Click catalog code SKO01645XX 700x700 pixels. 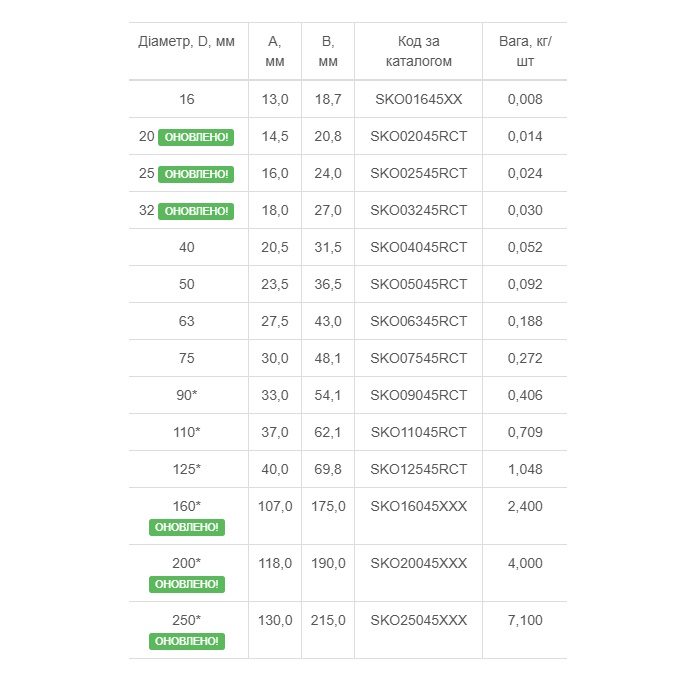pyautogui.click(x=419, y=99)
